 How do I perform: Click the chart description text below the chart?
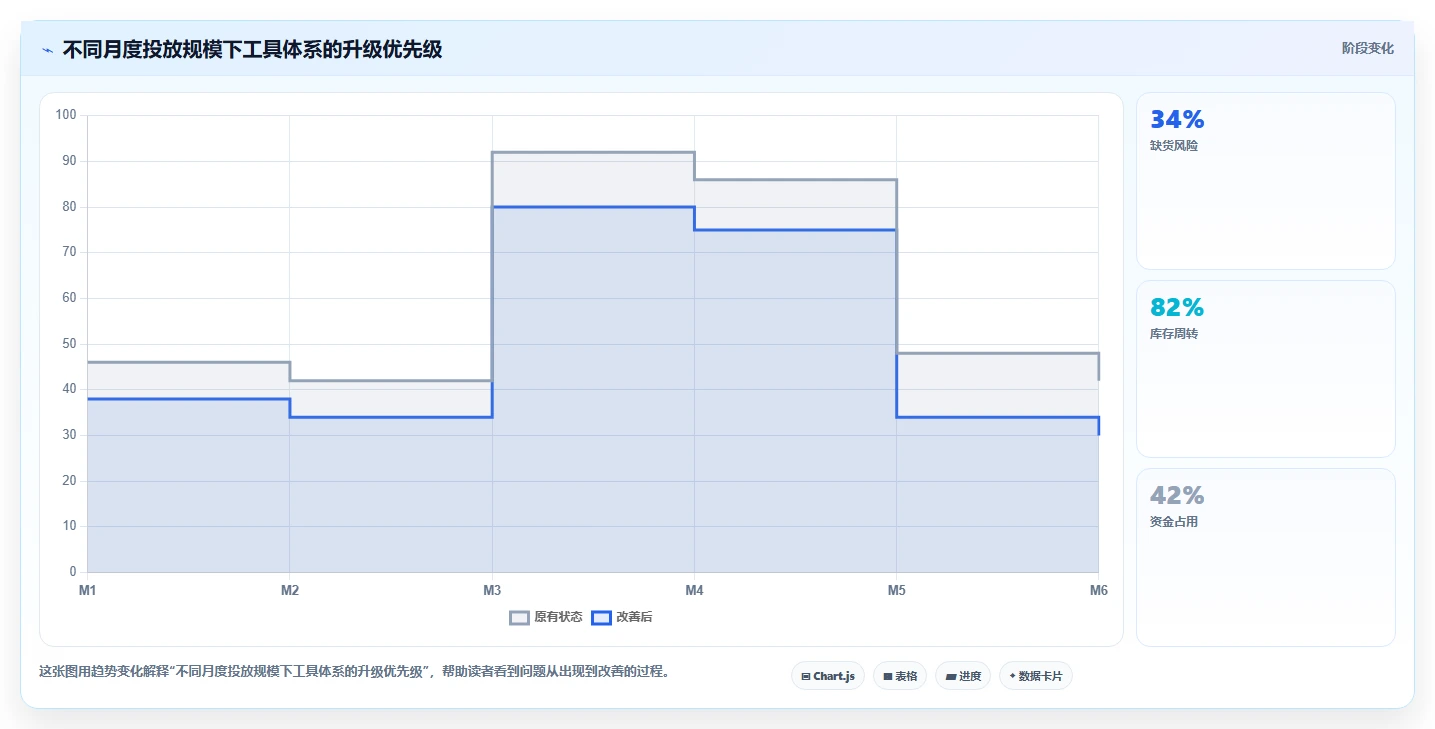coord(354,671)
